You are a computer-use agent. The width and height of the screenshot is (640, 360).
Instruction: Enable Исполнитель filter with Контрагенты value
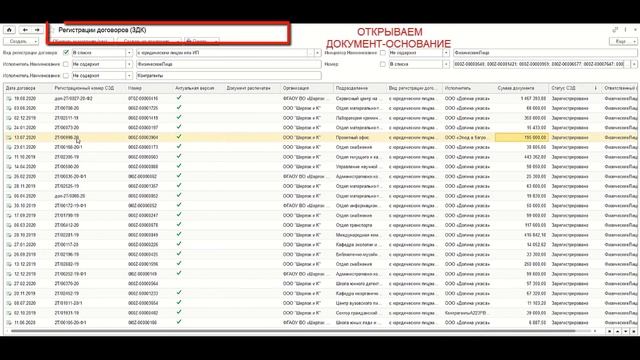66,76
